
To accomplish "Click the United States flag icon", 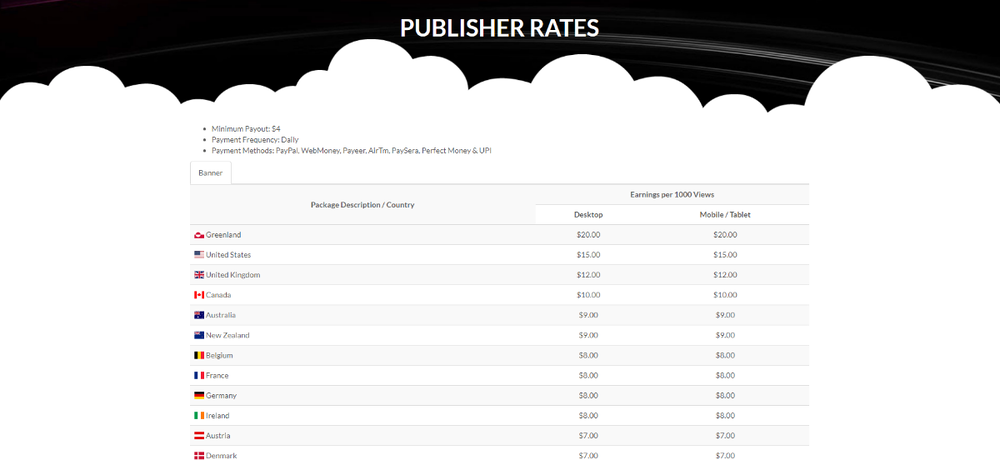I will [199, 255].
